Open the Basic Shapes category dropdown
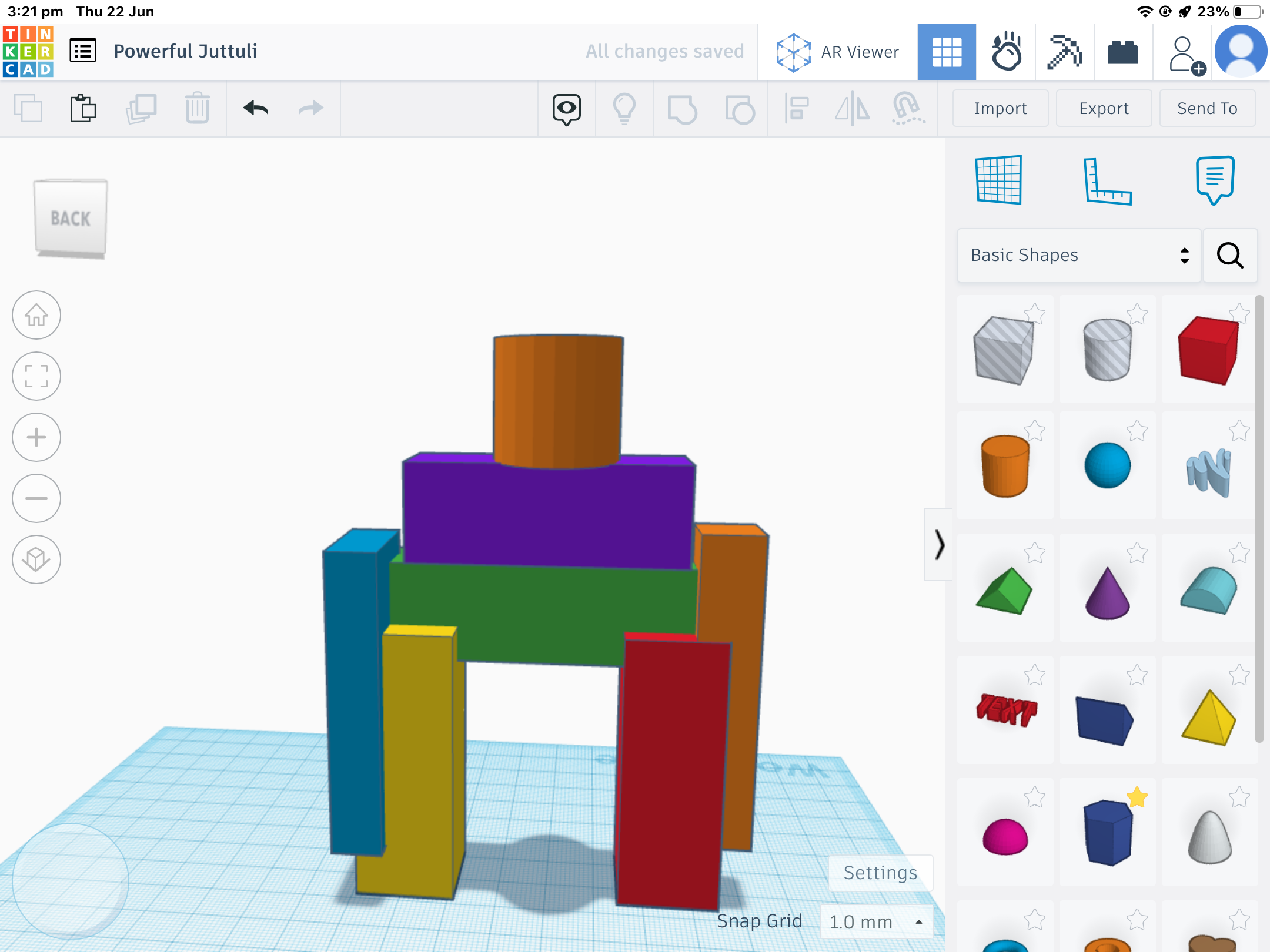This screenshot has height=952, width=1270. click(1078, 256)
